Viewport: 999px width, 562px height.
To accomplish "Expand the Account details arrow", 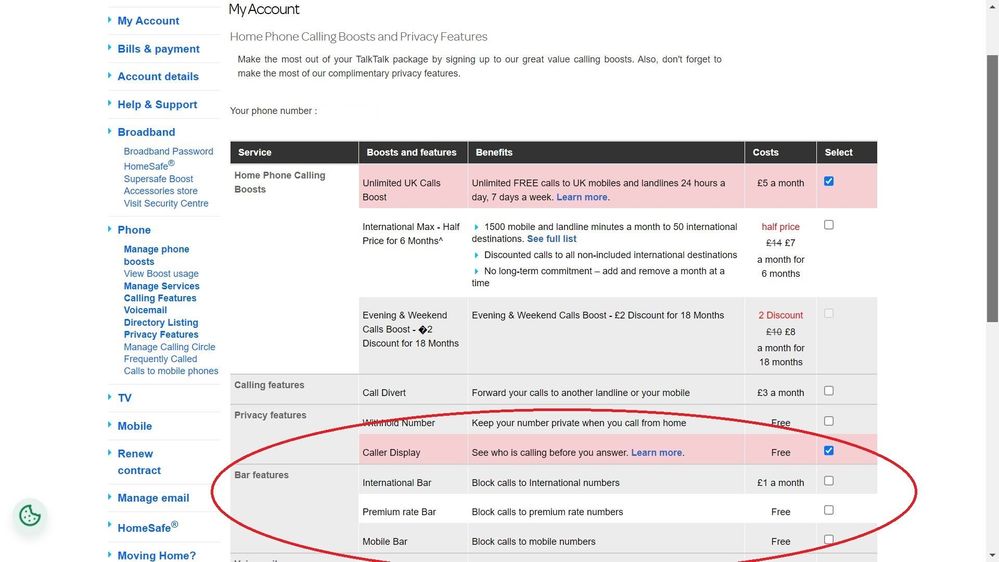I will coord(110,75).
